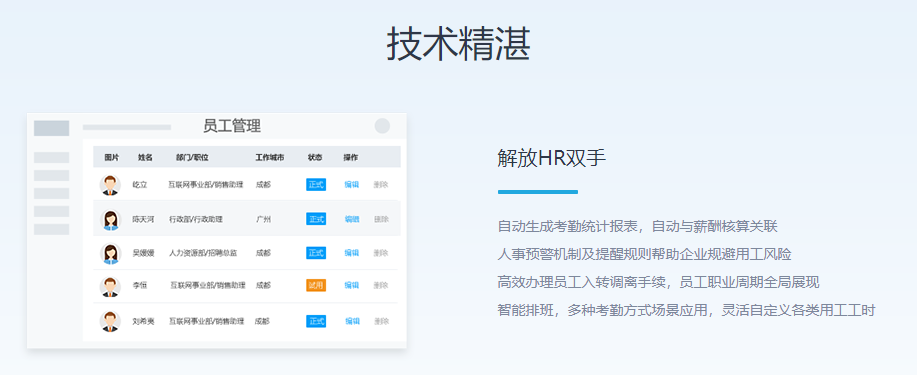This screenshot has width=917, height=375.
Task: Click the 正式 status badge for 屹立
Action: click(x=316, y=185)
